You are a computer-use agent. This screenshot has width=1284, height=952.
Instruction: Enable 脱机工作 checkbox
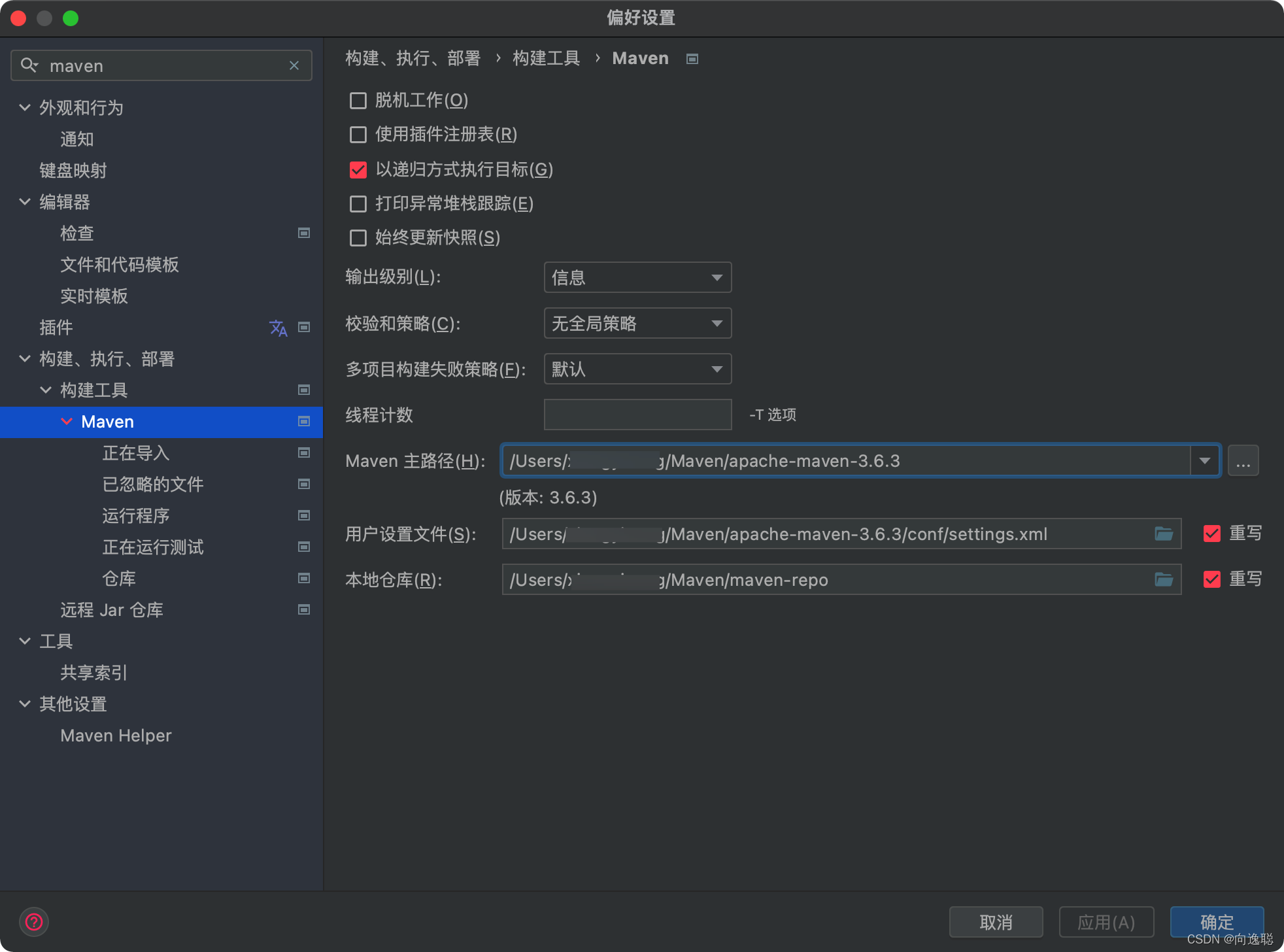click(x=358, y=100)
